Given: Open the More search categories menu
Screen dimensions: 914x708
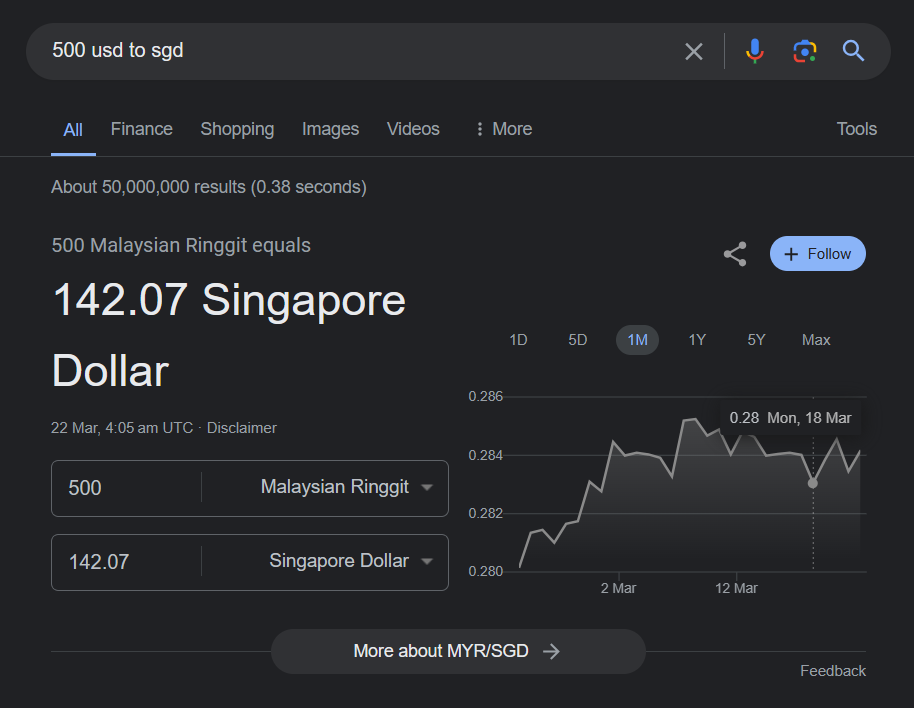Looking at the screenshot, I should (x=504, y=129).
